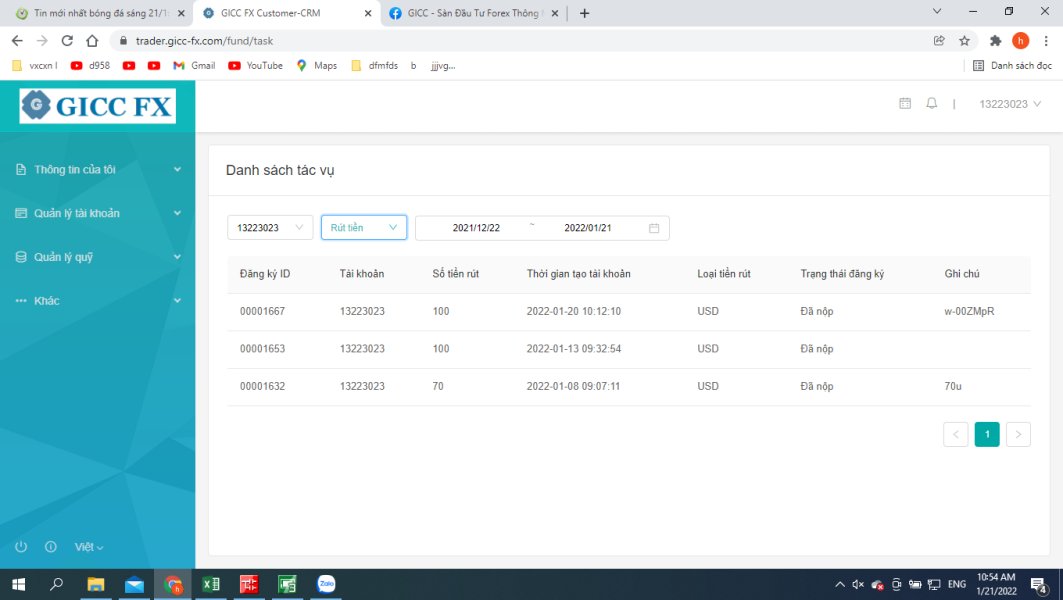Click the start date 2021/12/22 field
This screenshot has width=1063, height=600.
(x=476, y=228)
